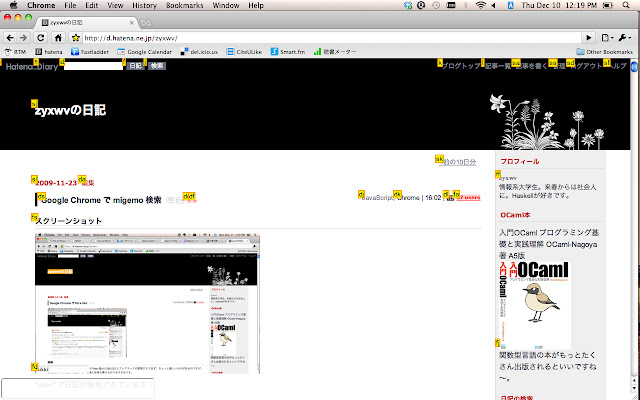
Task: Click the chrome category link
Action: [408, 198]
